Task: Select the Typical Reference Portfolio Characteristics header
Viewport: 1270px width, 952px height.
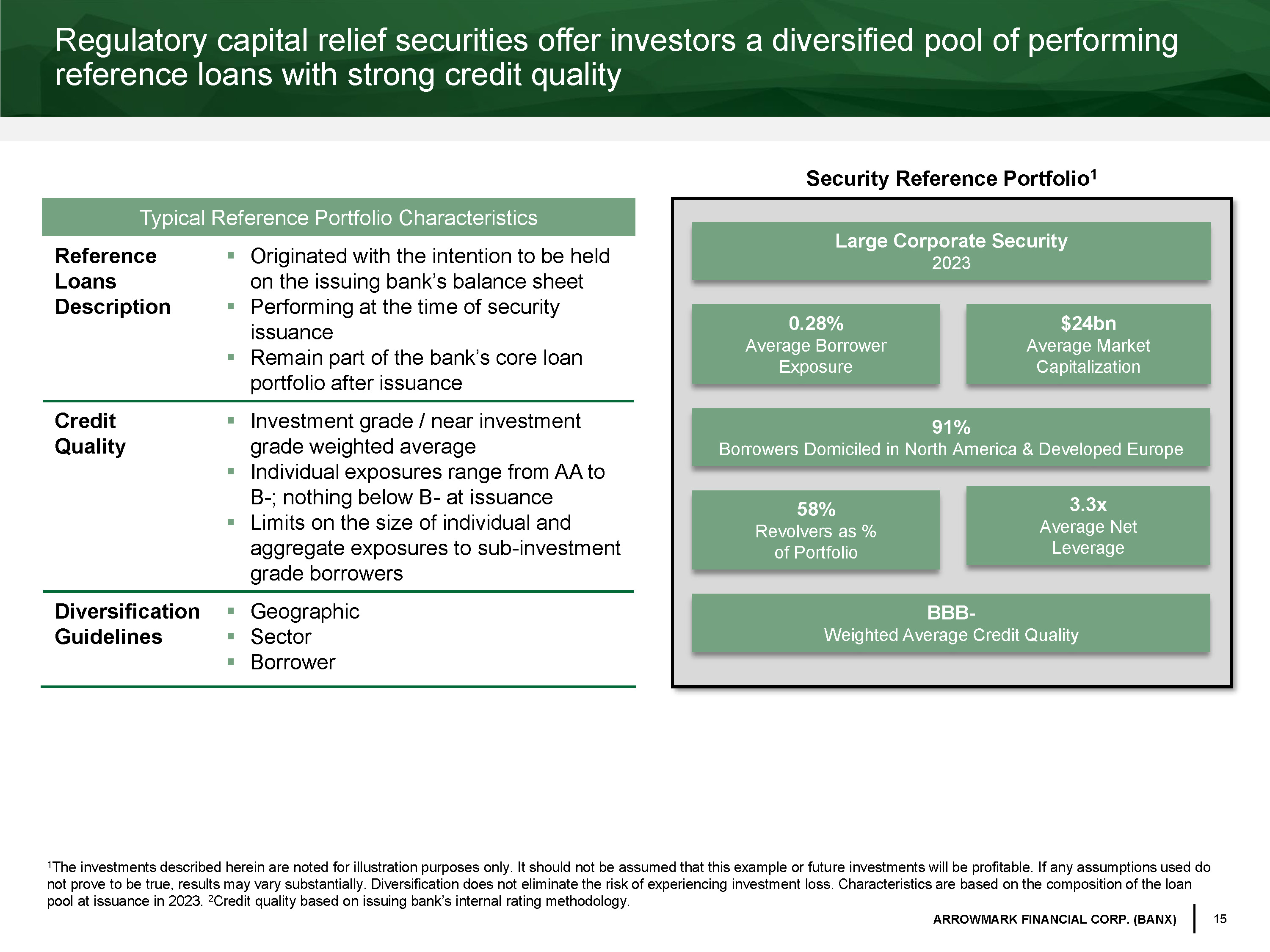Action: point(338,217)
